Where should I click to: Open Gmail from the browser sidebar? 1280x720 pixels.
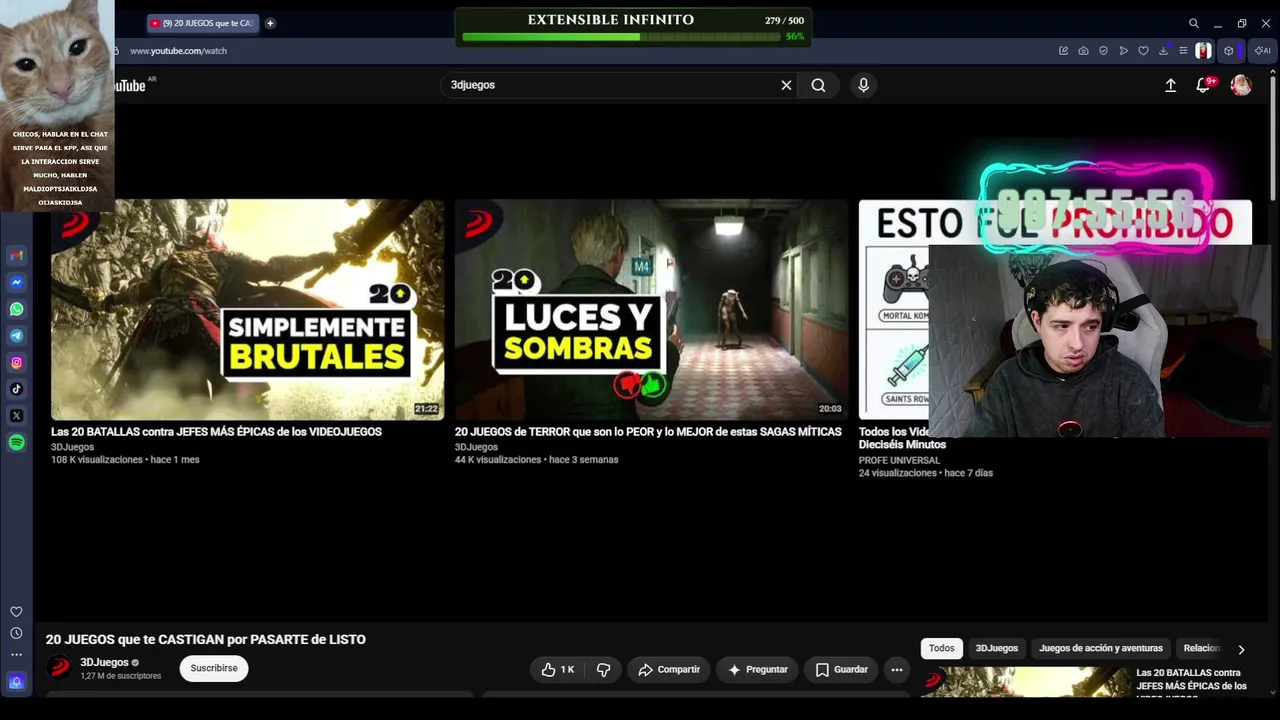17,256
